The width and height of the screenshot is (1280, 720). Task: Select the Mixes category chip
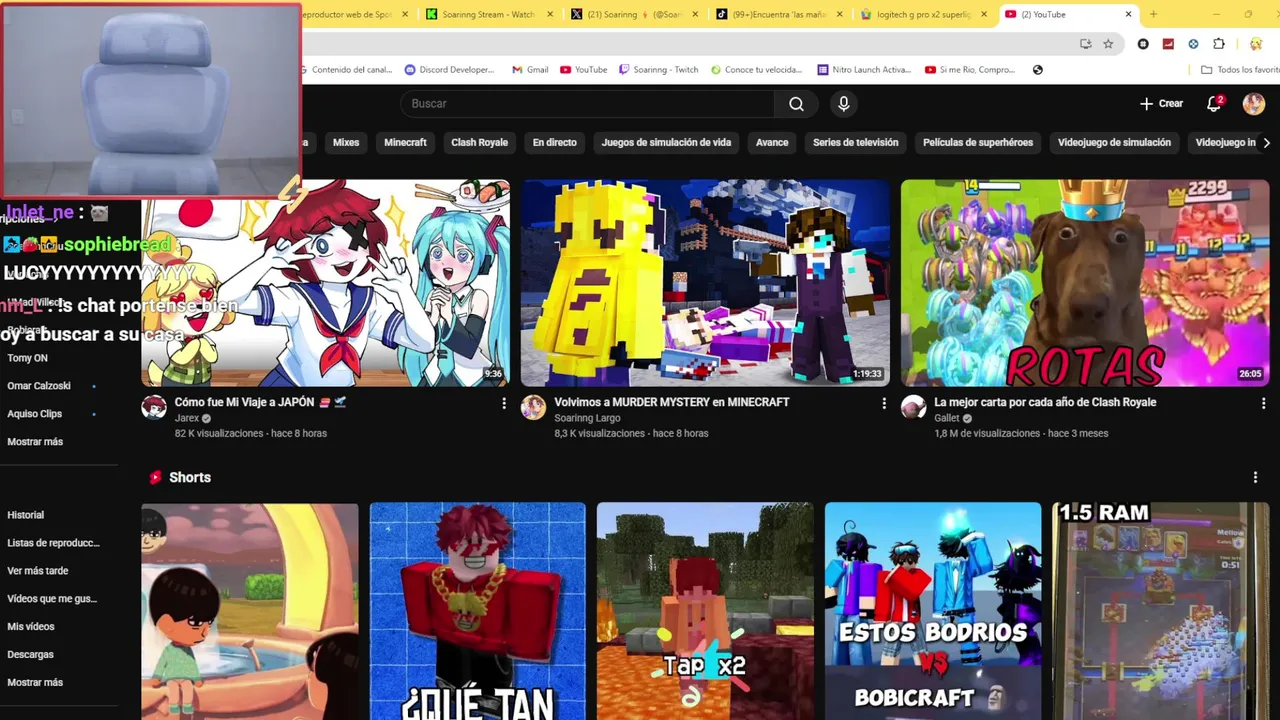click(x=346, y=143)
